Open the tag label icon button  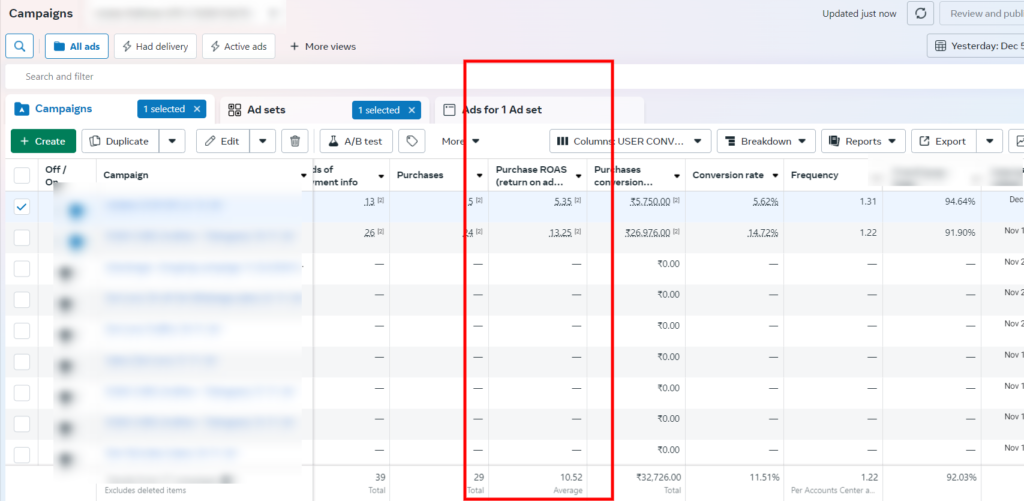click(x=411, y=141)
